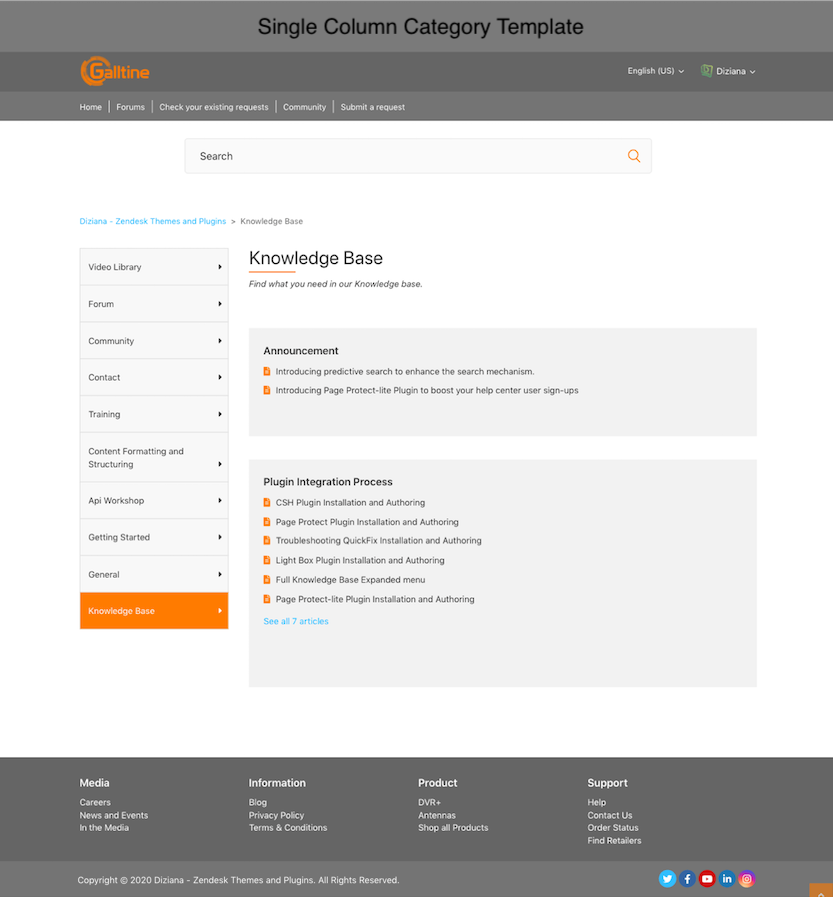
Task: Click the Plugin Integration Process heading
Action: tap(328, 482)
